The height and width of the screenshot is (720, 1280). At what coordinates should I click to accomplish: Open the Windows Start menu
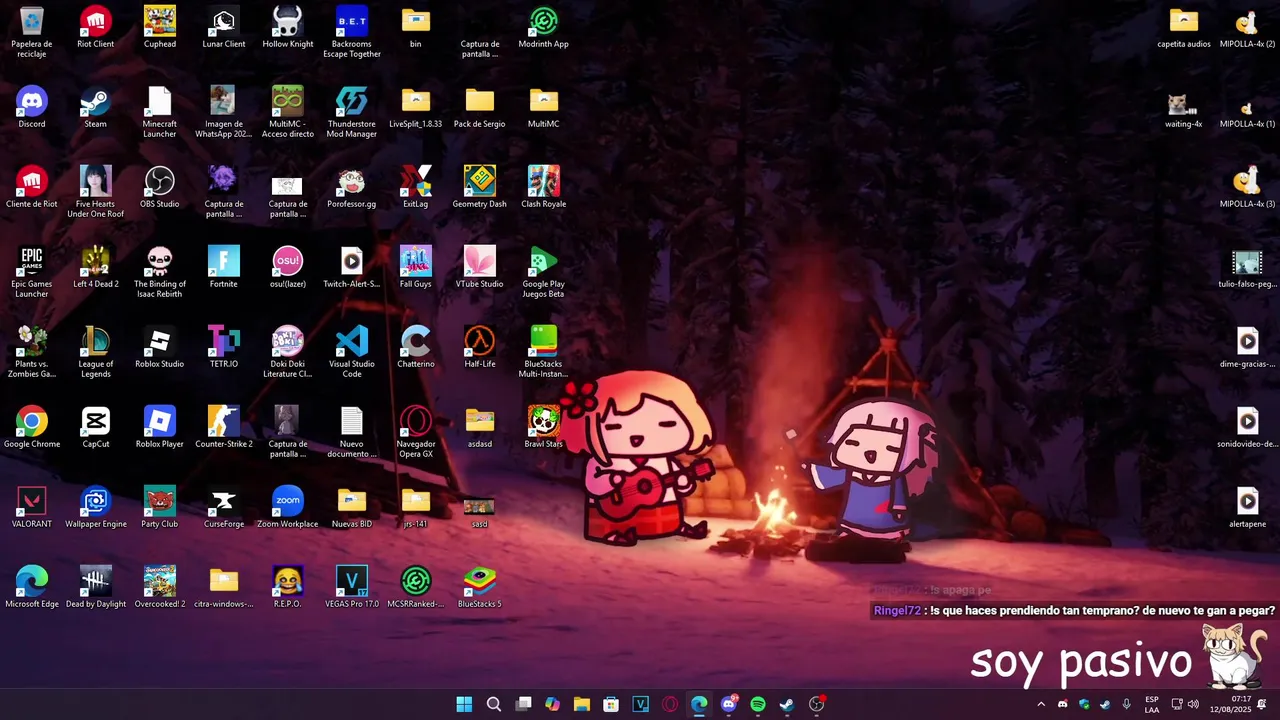coord(464,704)
